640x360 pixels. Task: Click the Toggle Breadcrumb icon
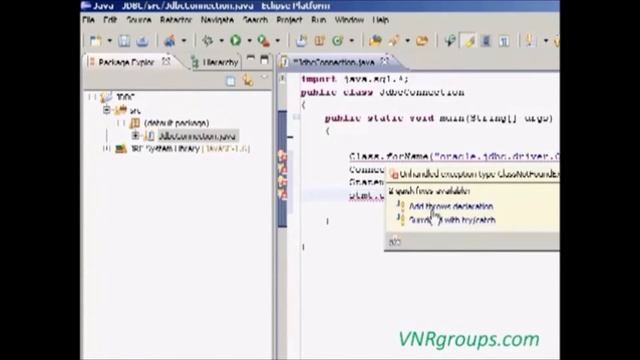pyautogui.click(x=450, y=41)
